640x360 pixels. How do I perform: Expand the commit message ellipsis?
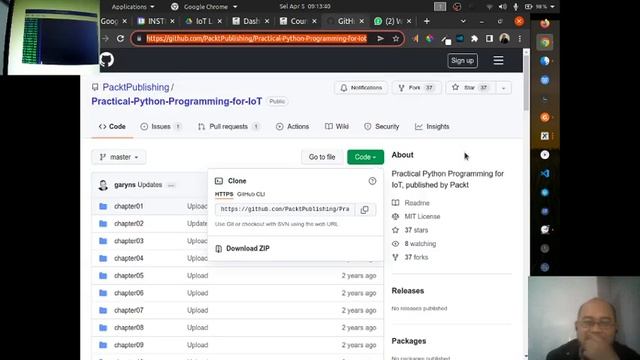coord(171,185)
